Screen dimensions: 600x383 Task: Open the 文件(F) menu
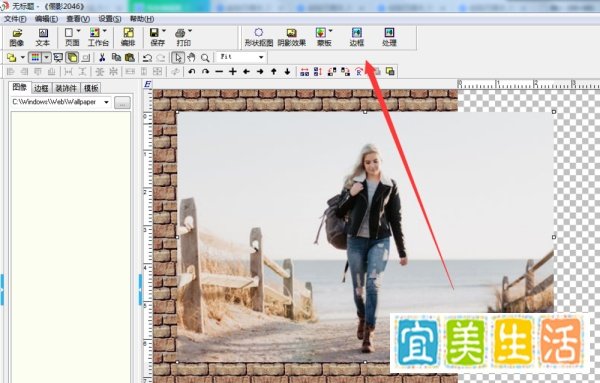click(x=15, y=19)
